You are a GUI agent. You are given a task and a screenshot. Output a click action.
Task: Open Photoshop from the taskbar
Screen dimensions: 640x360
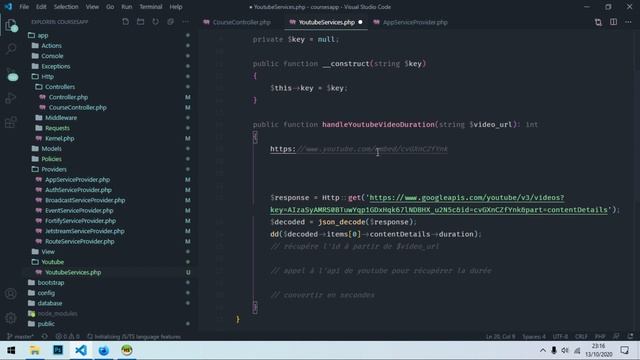58,350
